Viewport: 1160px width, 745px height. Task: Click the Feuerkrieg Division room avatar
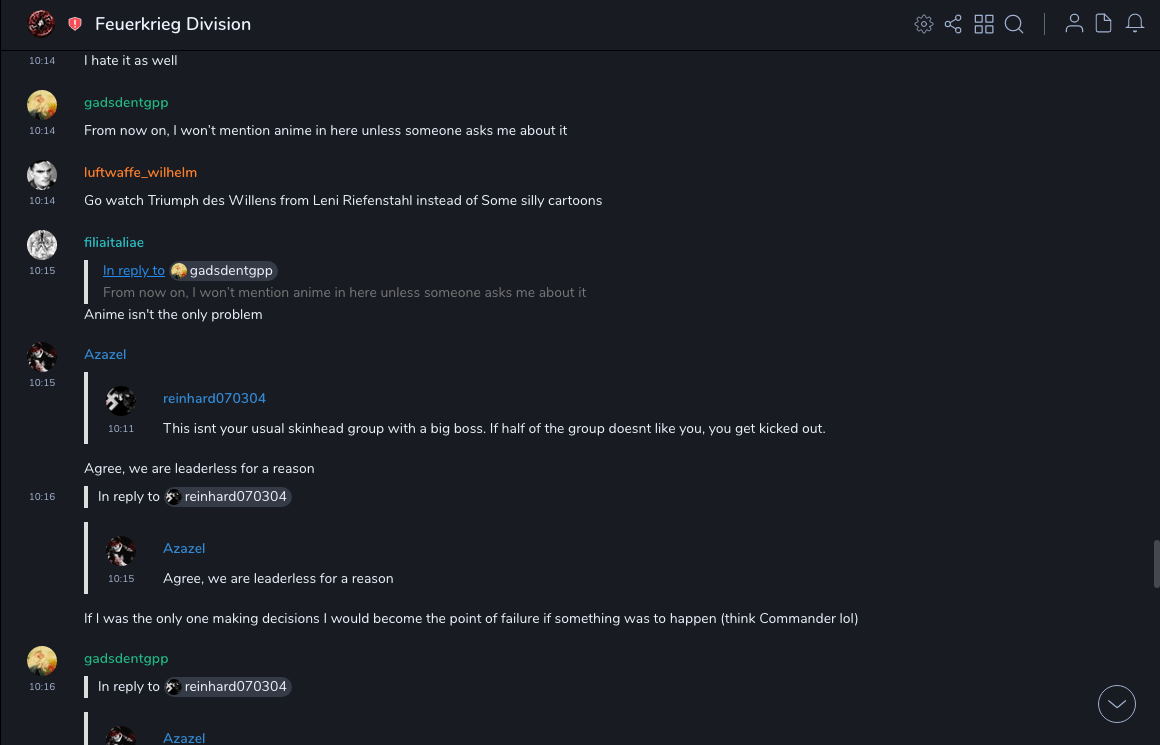(41, 24)
